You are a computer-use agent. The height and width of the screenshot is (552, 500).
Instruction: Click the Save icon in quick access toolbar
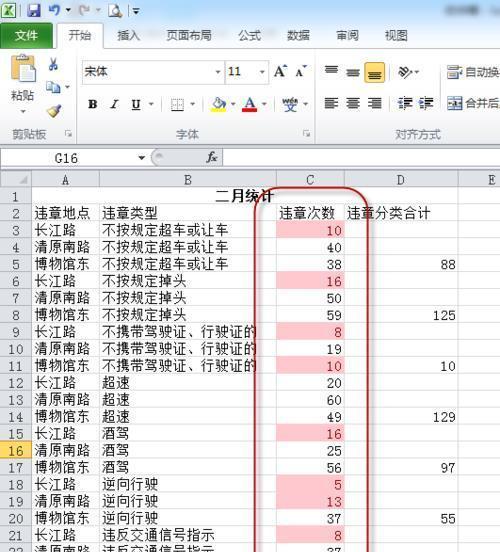(x=34, y=10)
